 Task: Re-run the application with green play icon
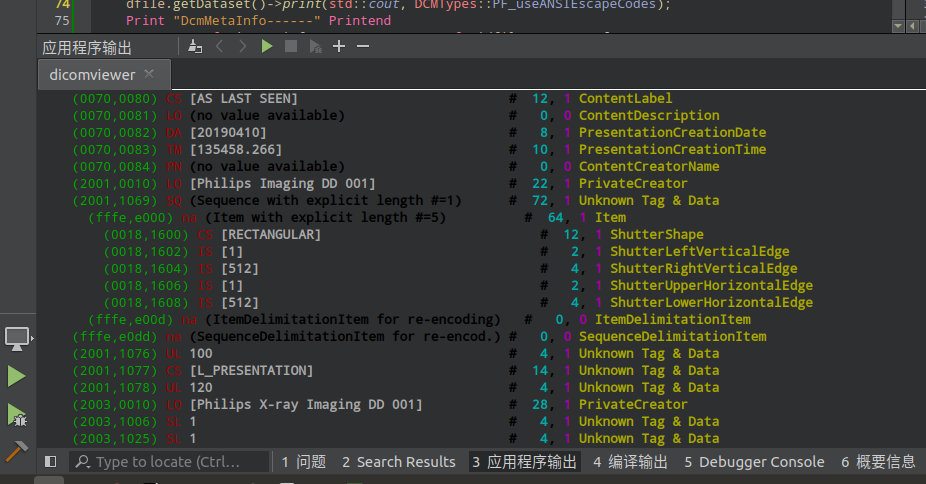click(267, 47)
